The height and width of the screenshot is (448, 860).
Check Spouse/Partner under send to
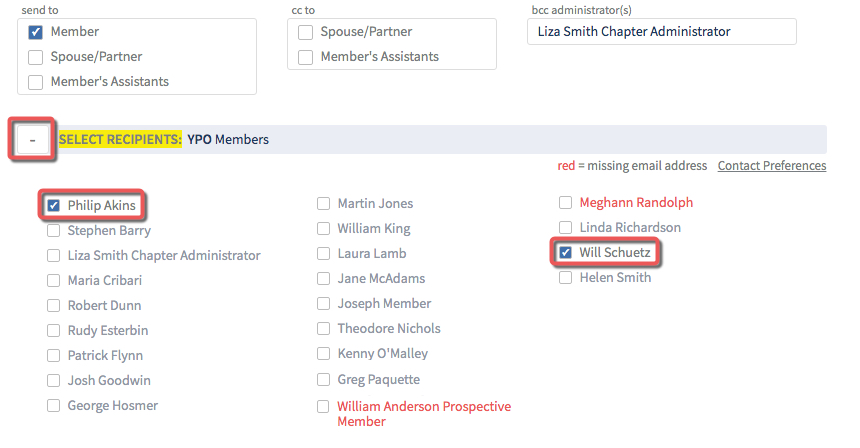36,57
